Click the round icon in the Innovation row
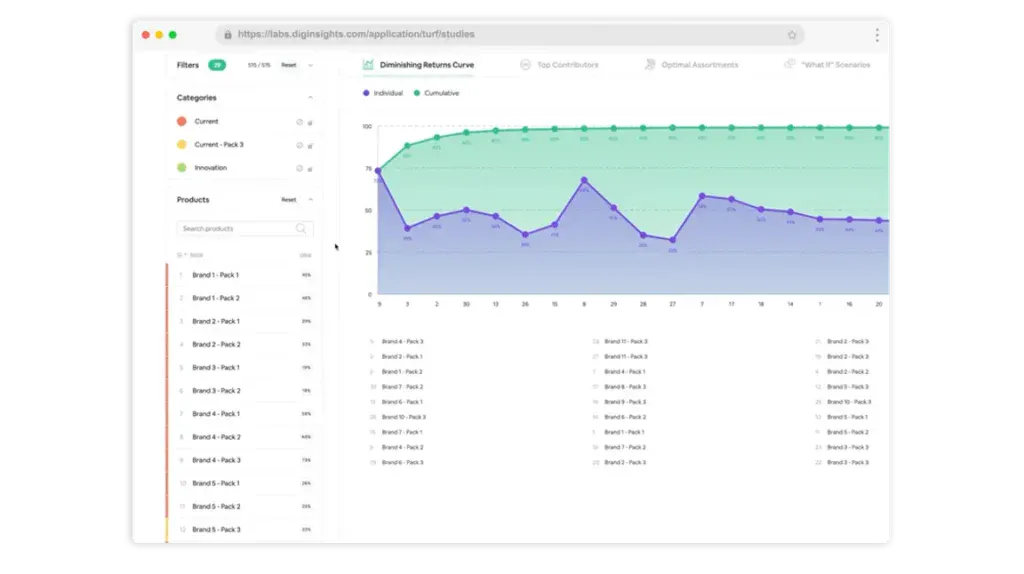The width and height of the screenshot is (1024, 574). [300, 168]
